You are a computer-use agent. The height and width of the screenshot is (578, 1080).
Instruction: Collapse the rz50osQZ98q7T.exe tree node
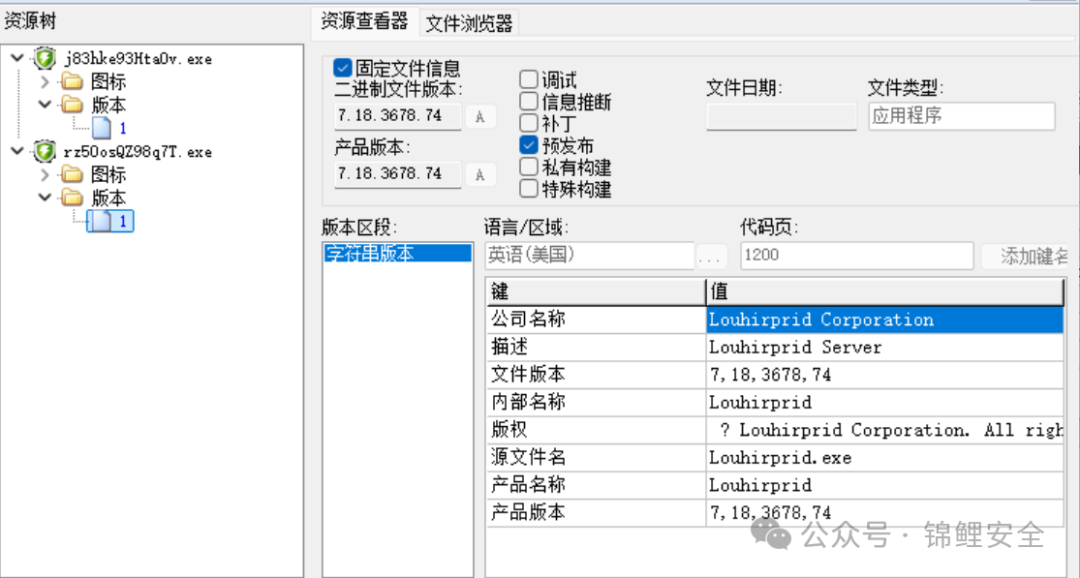click(x=18, y=152)
